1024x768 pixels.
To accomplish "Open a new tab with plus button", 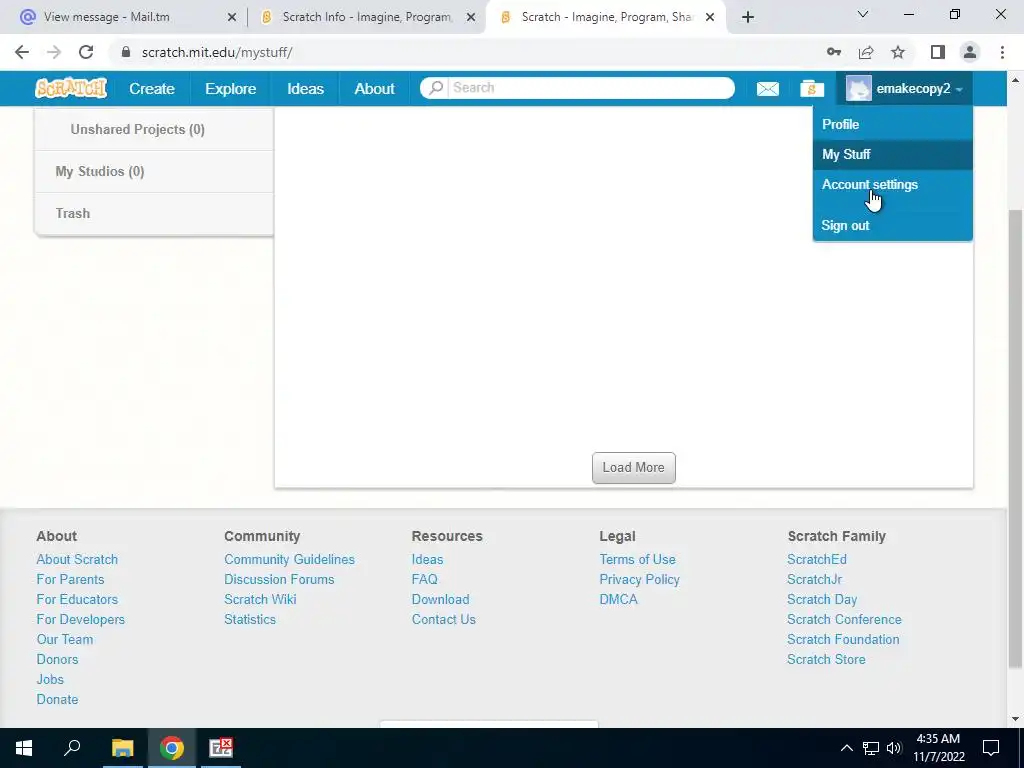I will click(x=748, y=17).
